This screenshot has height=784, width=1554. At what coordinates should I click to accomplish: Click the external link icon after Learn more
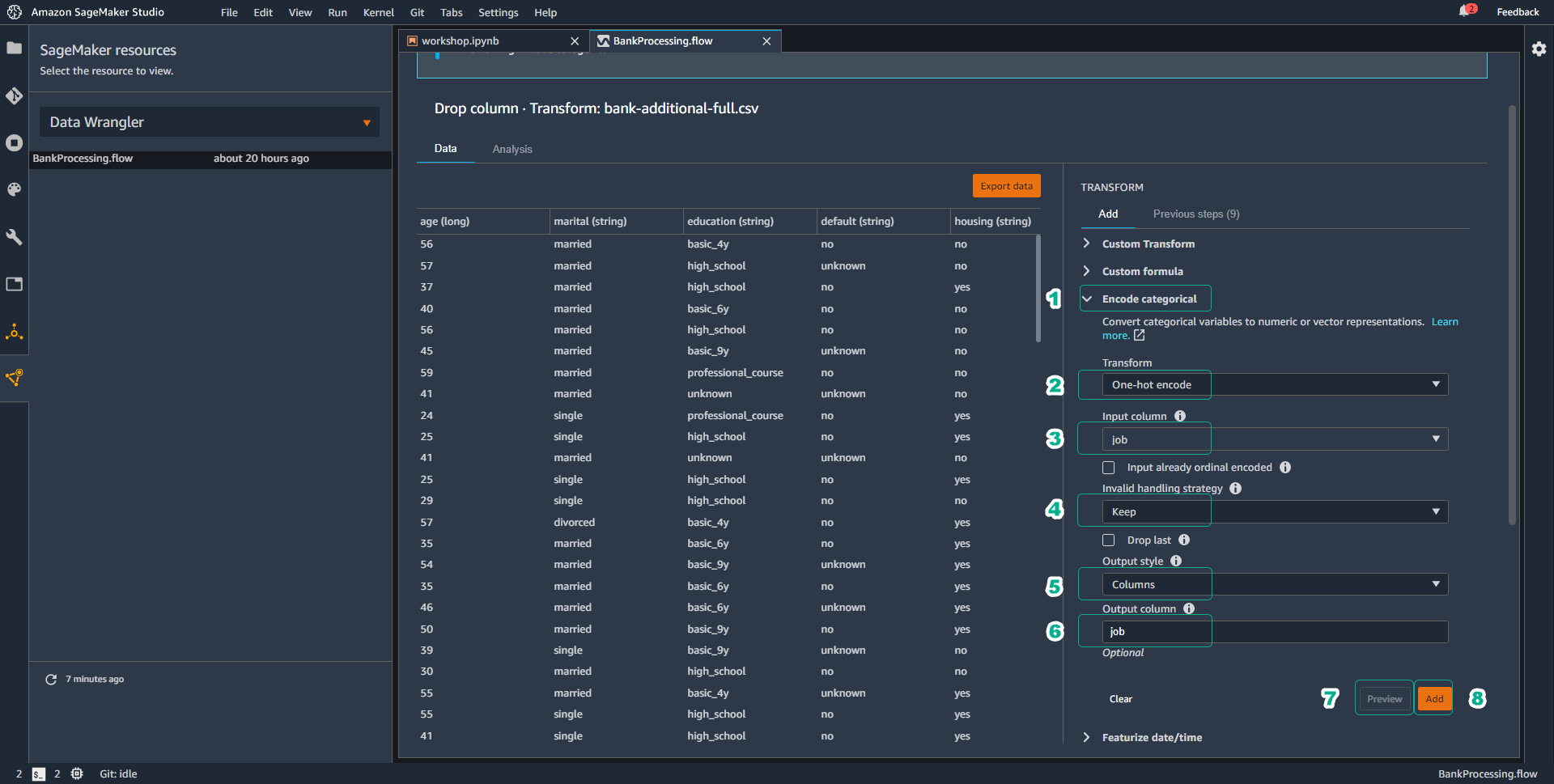[x=1139, y=335]
